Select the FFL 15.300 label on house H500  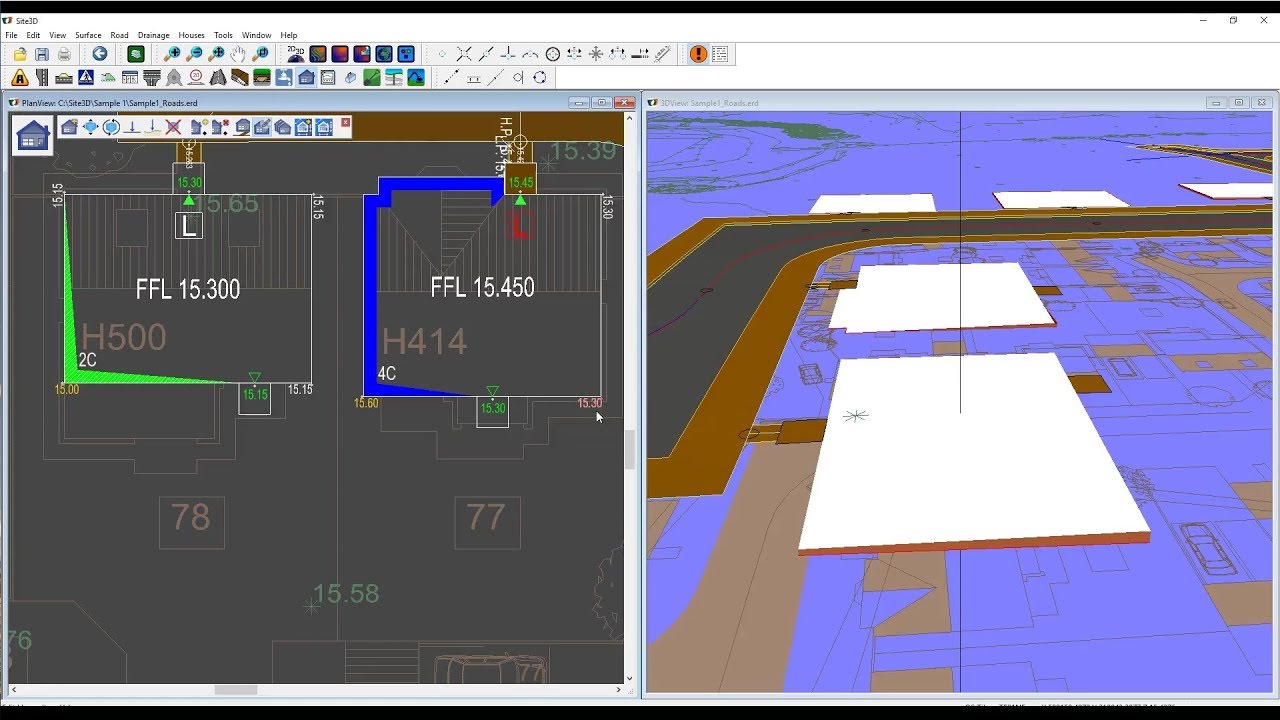188,290
